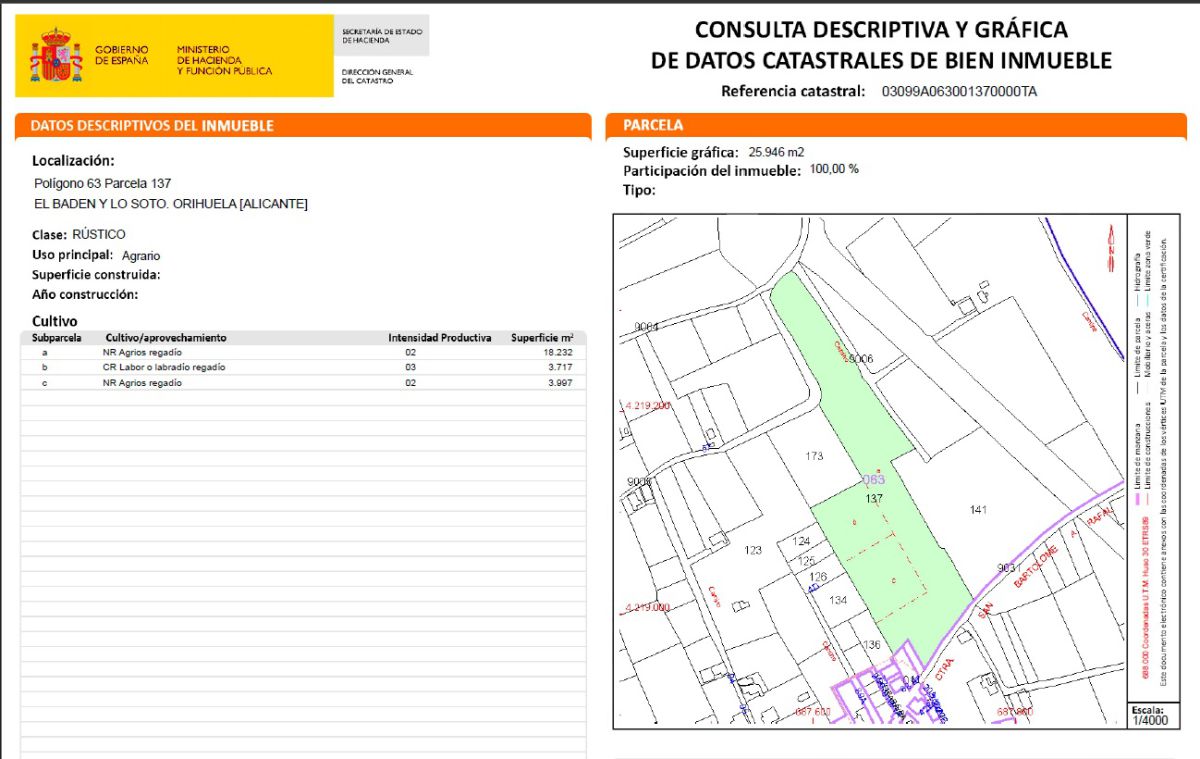1200x759 pixels.
Task: Select 'MINISTERIO DE HACIENDA Y FUNCIÓN PÚBLICA' text
Action: tap(224, 60)
